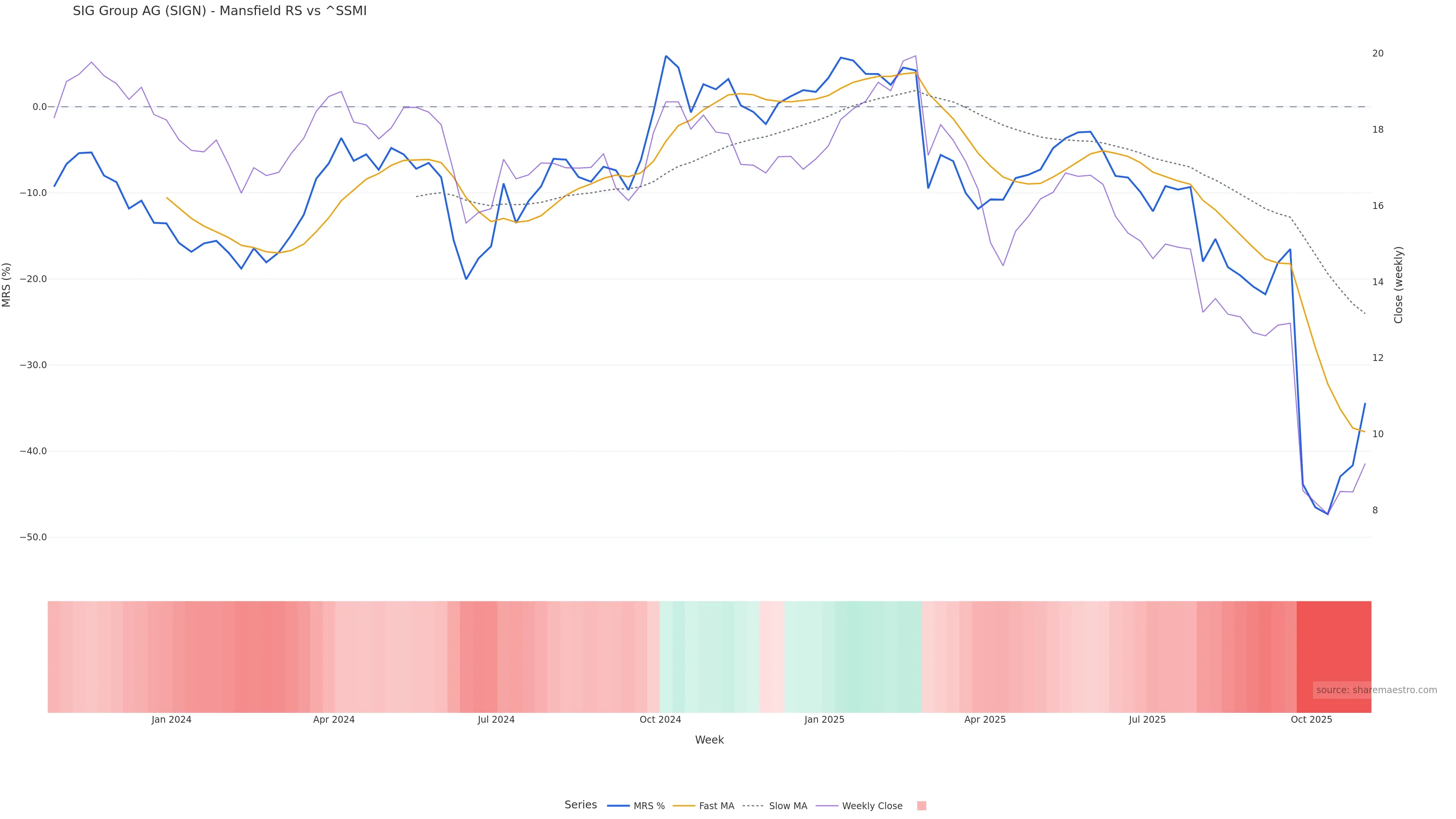
Task: Click the 0.0 tick on MRS axis
Action: [39, 107]
